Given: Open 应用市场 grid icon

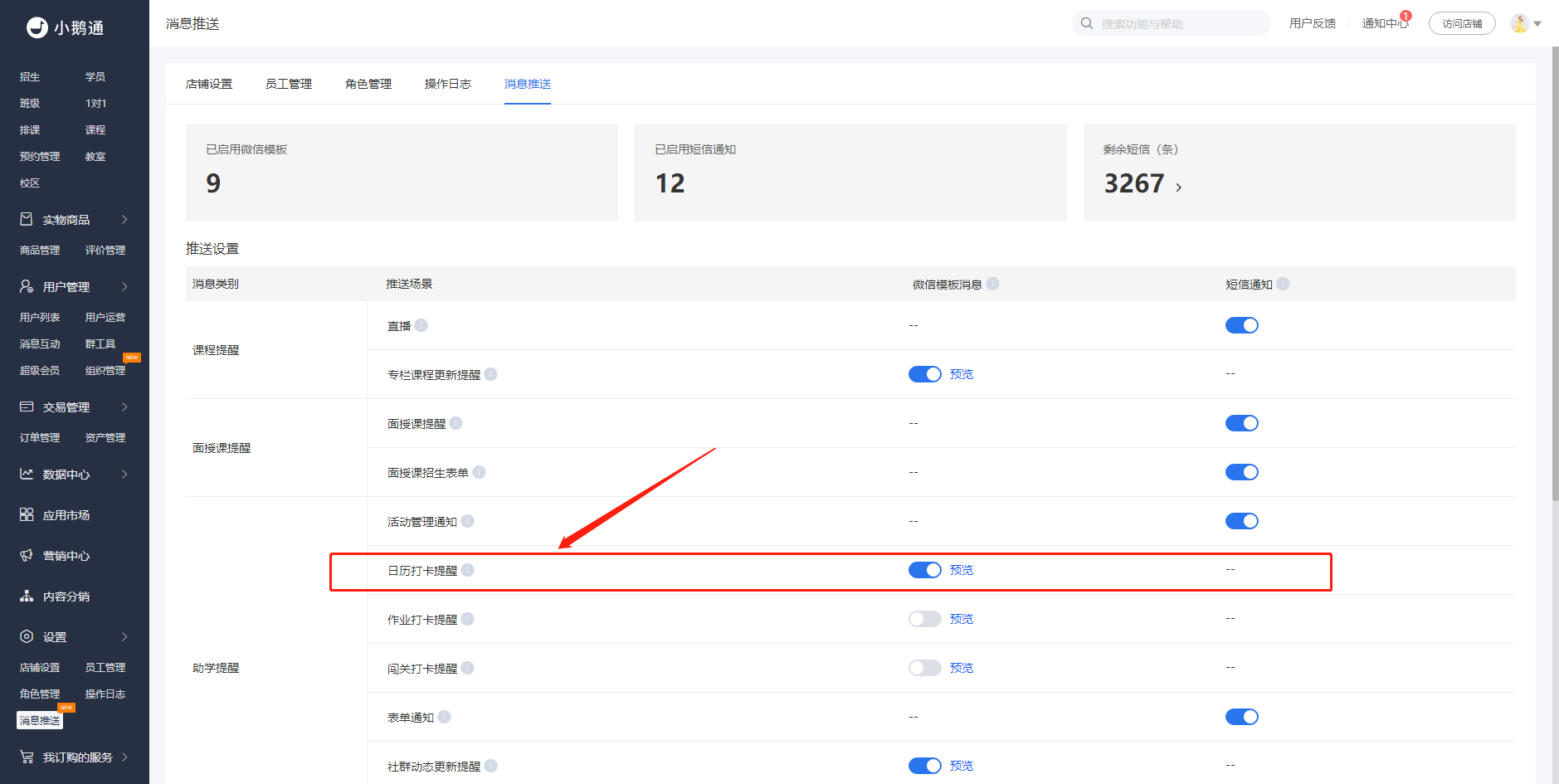Looking at the screenshot, I should coord(27,514).
